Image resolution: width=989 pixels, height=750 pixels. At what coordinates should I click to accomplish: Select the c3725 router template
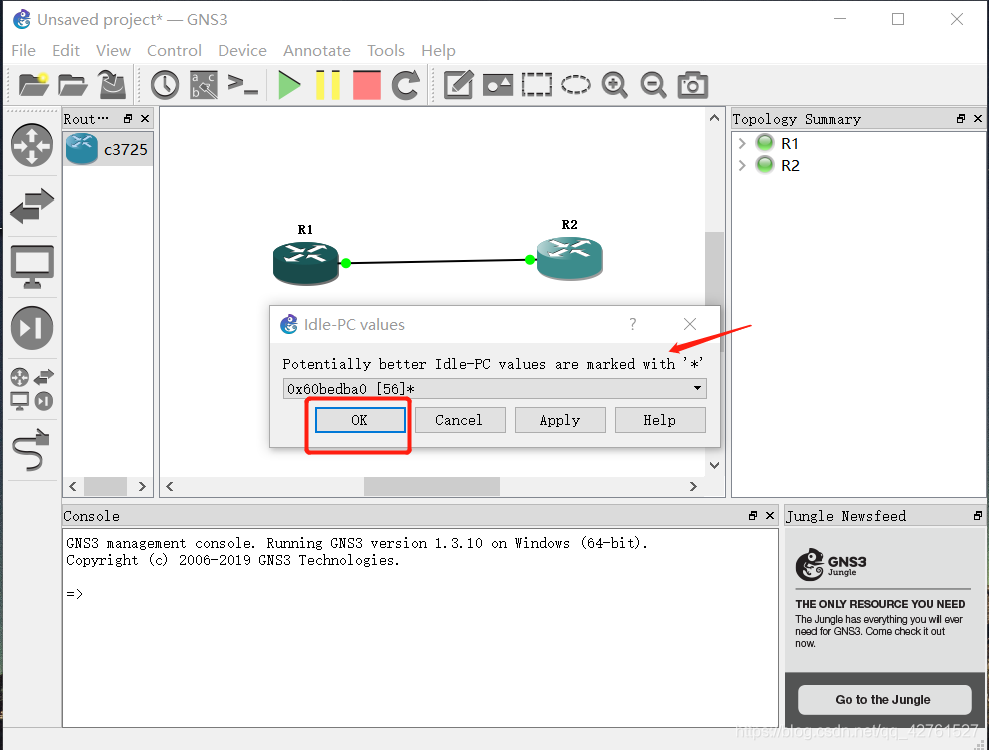point(108,149)
